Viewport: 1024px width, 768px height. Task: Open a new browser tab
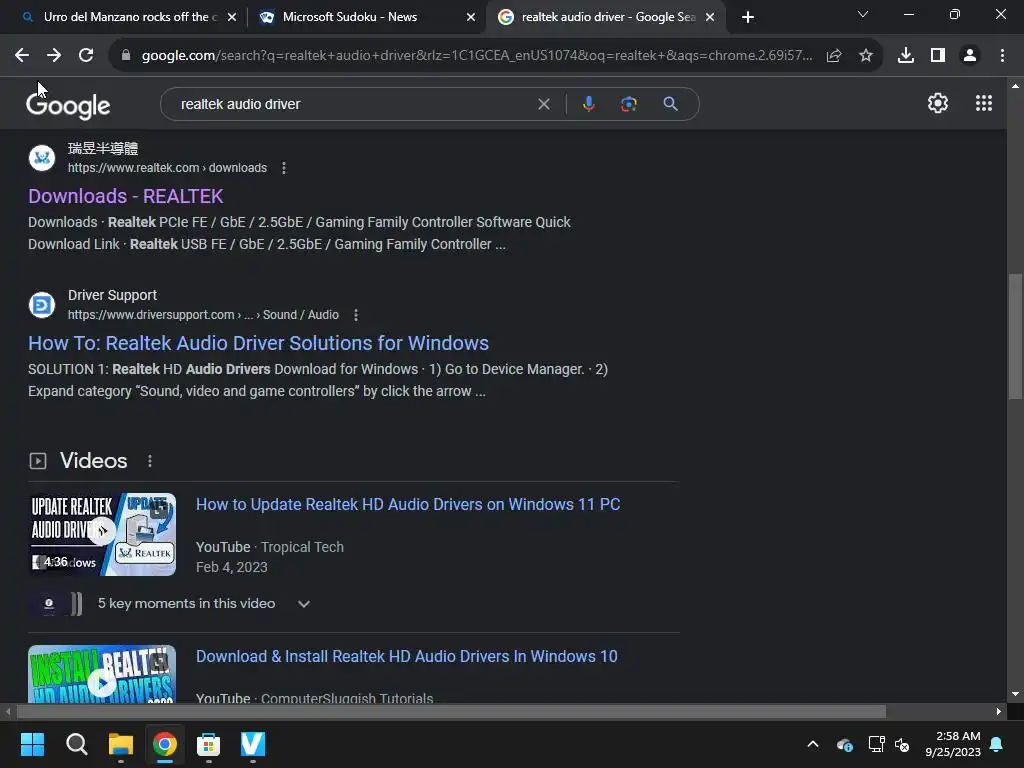pos(748,17)
